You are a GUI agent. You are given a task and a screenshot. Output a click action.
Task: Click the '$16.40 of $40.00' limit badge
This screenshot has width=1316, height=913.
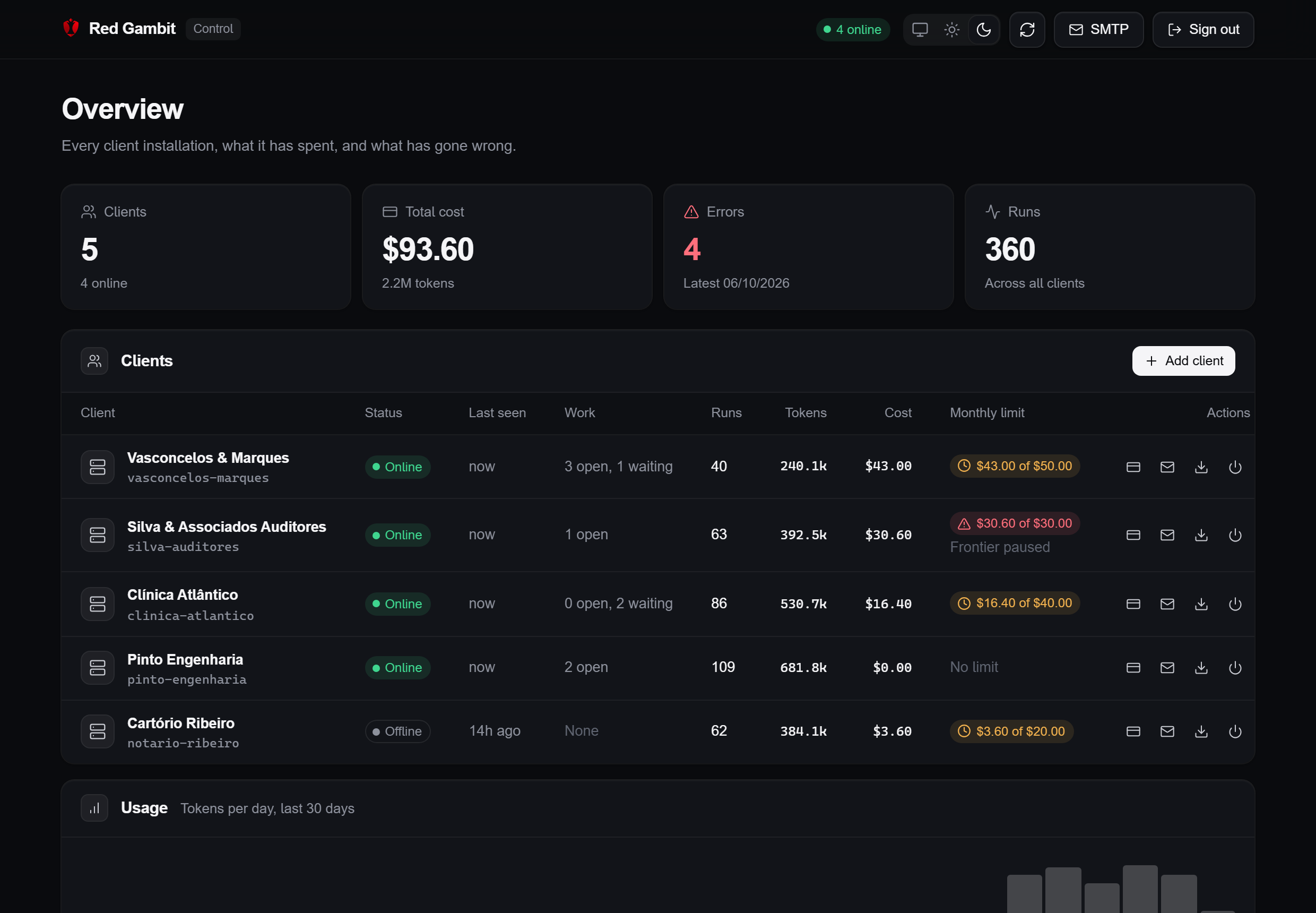point(1015,603)
